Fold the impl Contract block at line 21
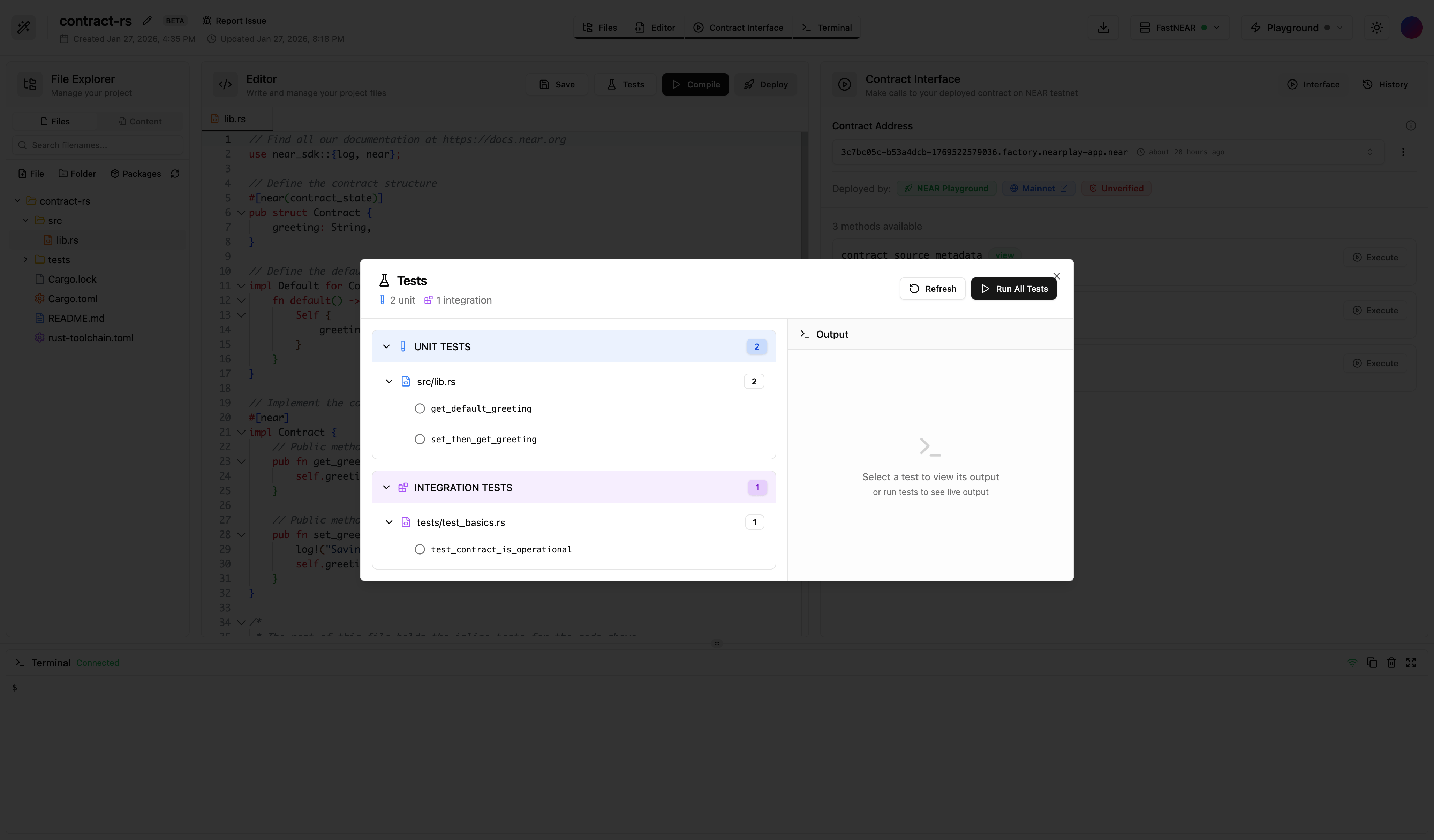This screenshot has height=840, width=1434. [241, 432]
